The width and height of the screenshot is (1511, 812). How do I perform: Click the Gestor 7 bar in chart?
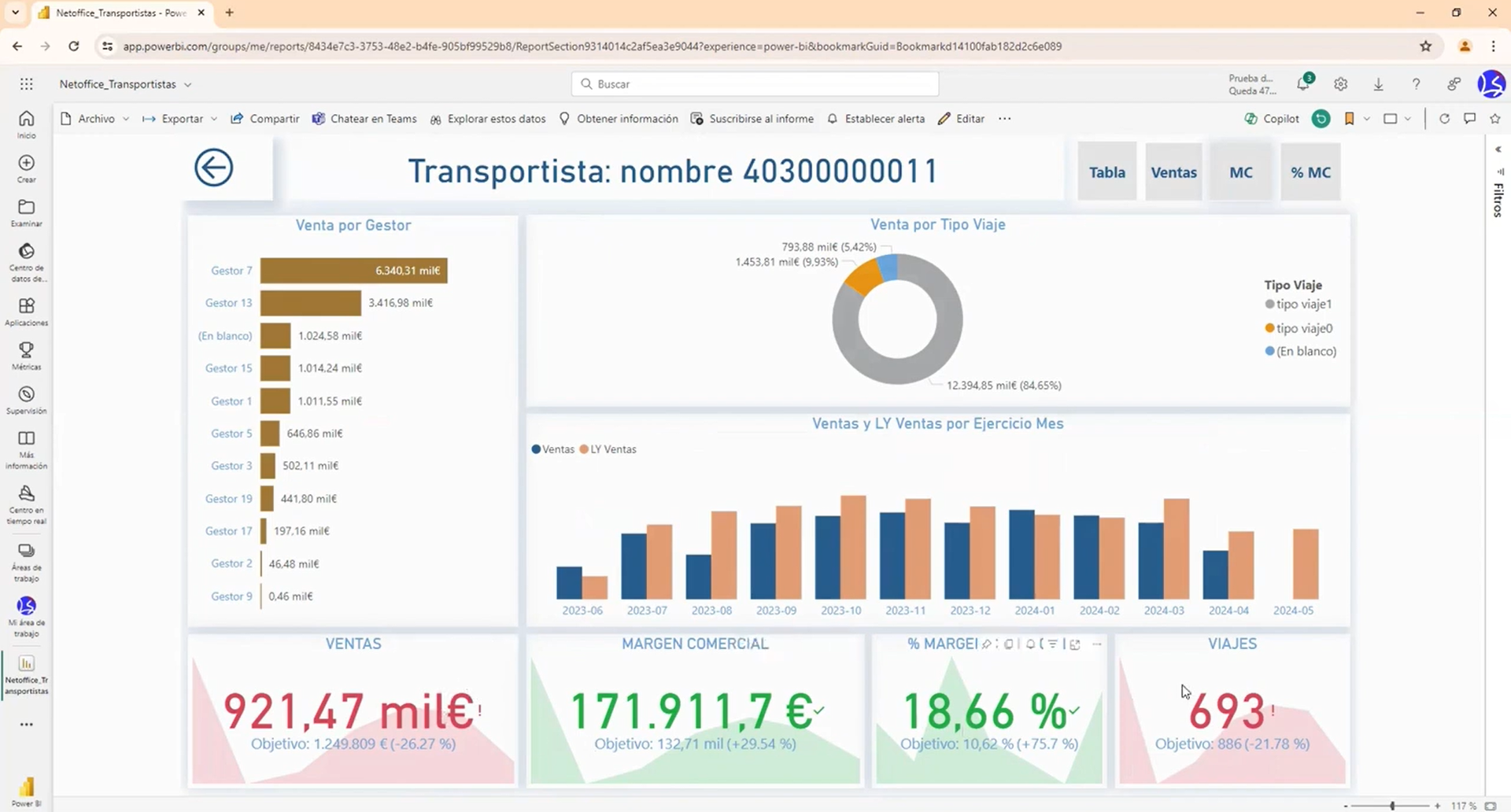pos(354,271)
